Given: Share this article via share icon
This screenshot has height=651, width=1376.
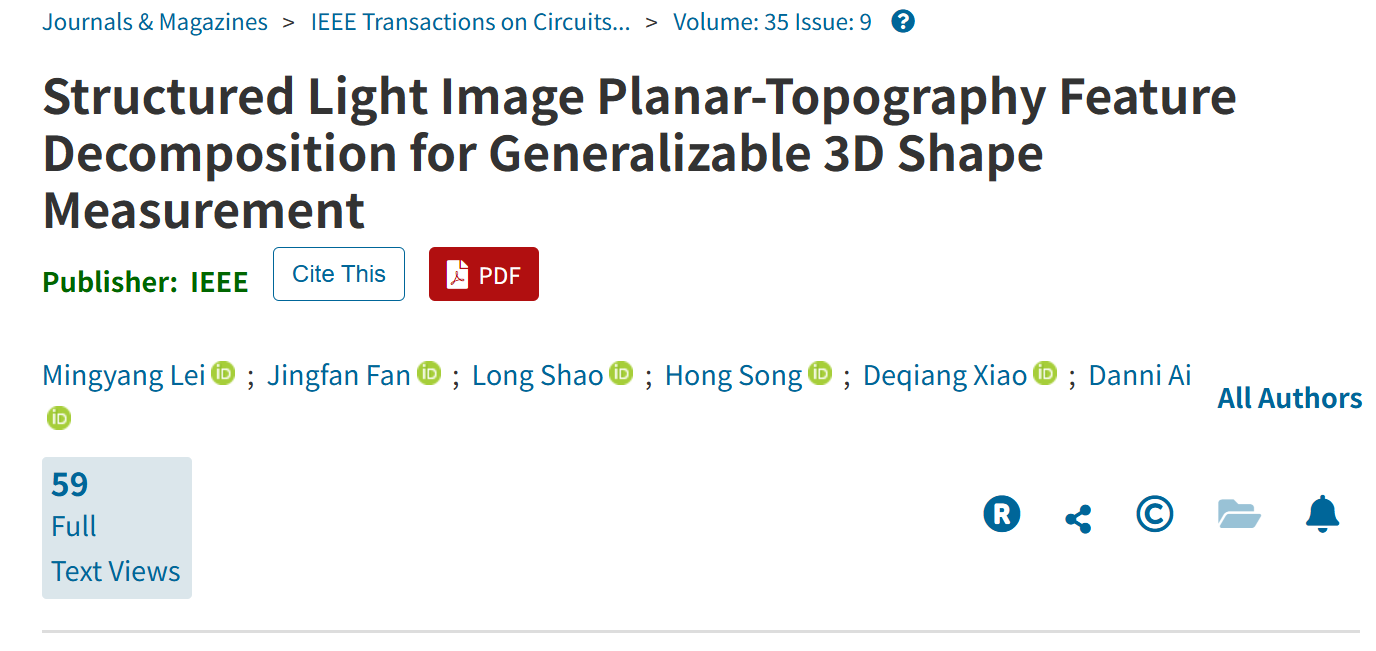Looking at the screenshot, I should click(x=1078, y=518).
